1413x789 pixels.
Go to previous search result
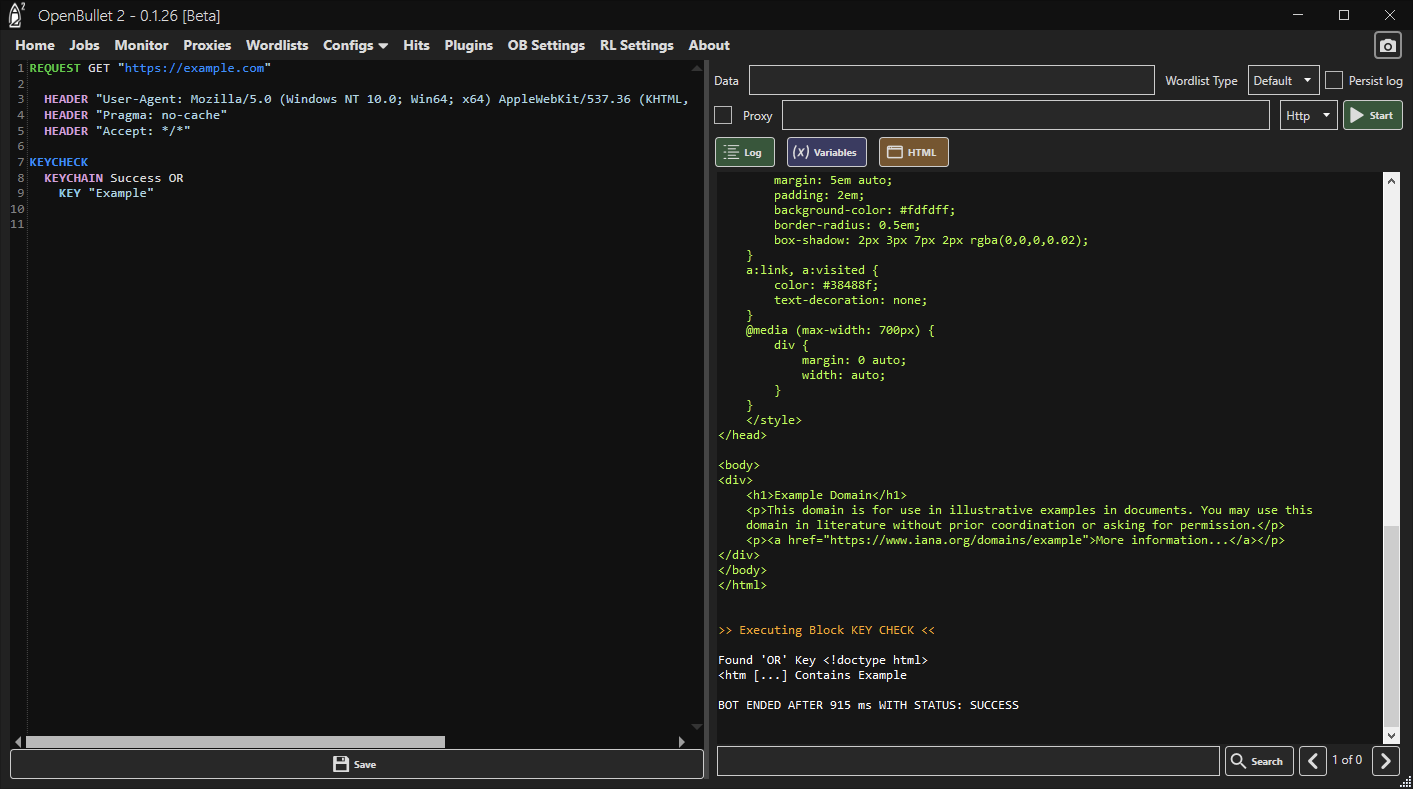click(1312, 761)
